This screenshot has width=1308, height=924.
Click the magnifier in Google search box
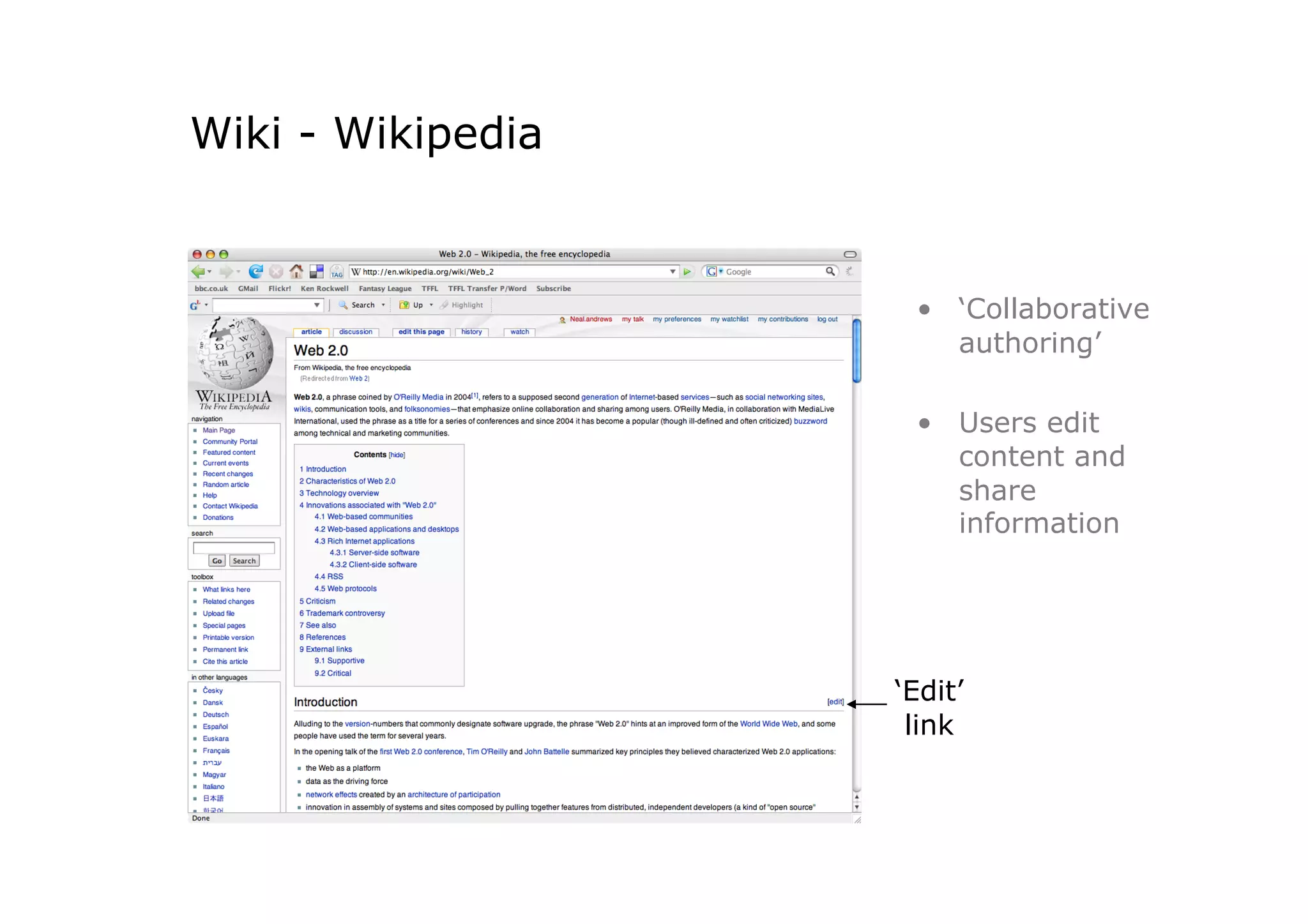pos(830,271)
